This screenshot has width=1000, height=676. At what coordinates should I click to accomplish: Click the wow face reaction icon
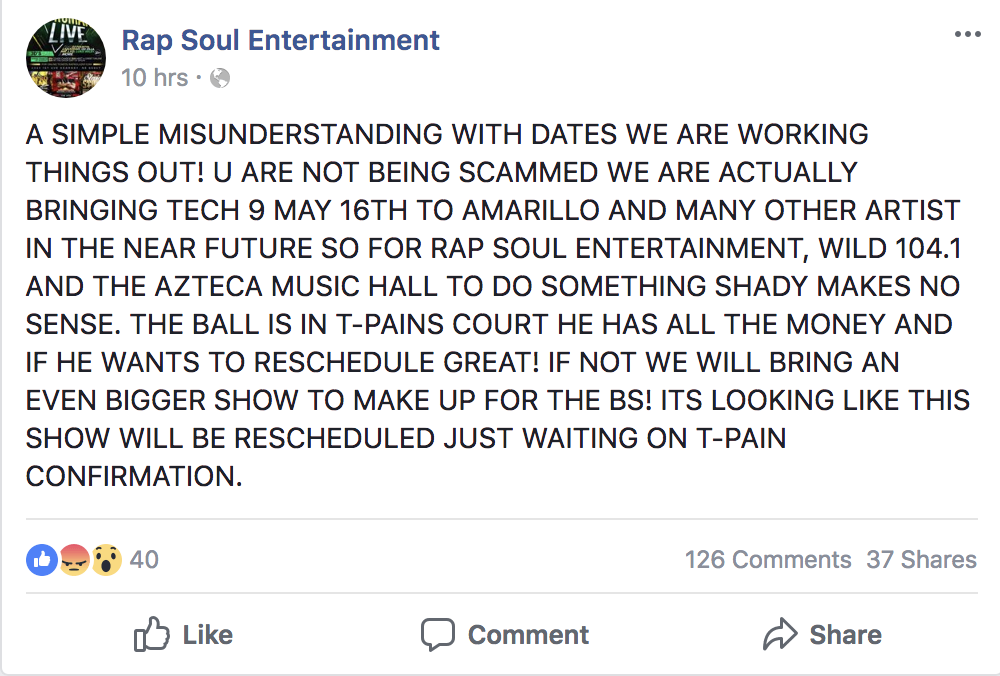pos(107,560)
